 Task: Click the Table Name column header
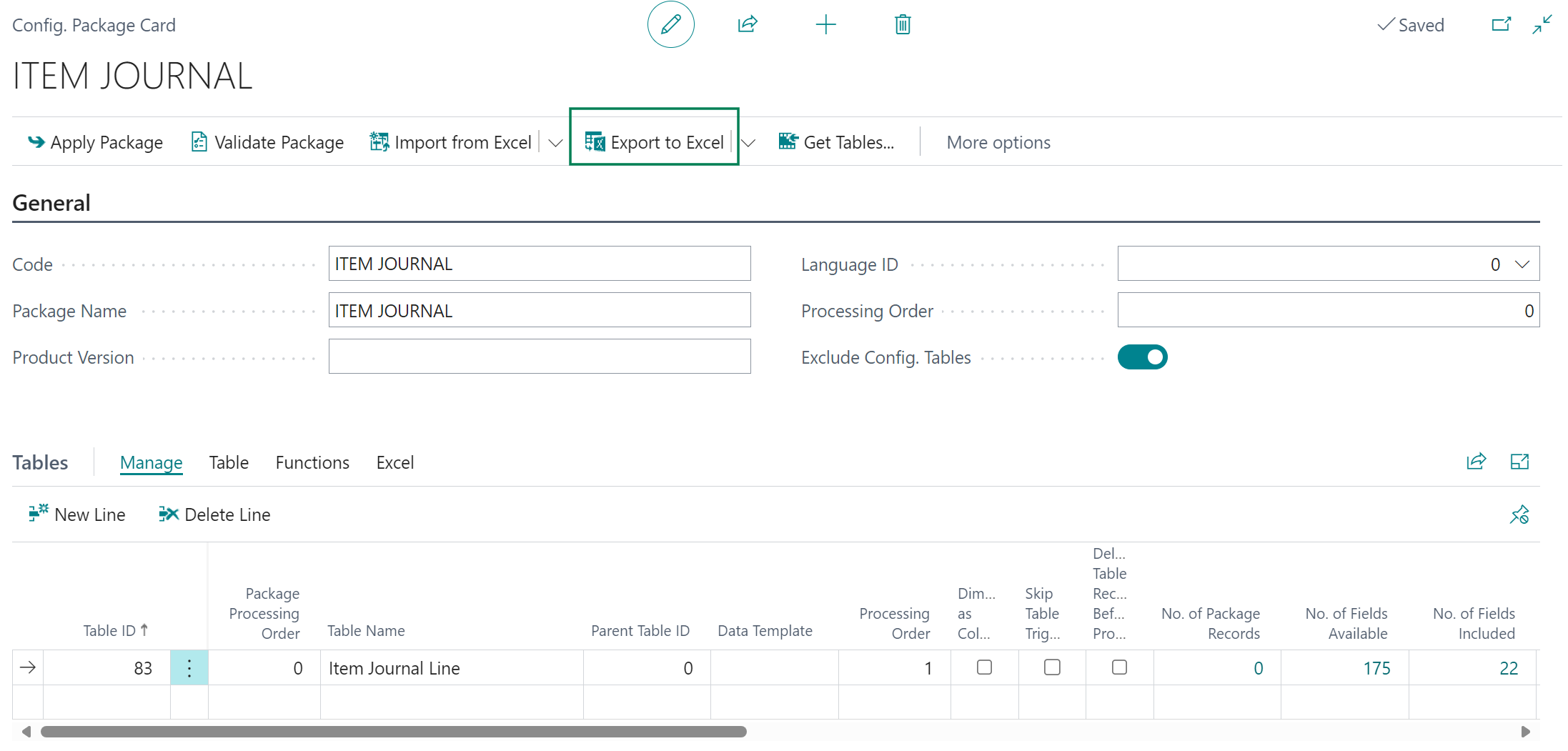tap(366, 630)
